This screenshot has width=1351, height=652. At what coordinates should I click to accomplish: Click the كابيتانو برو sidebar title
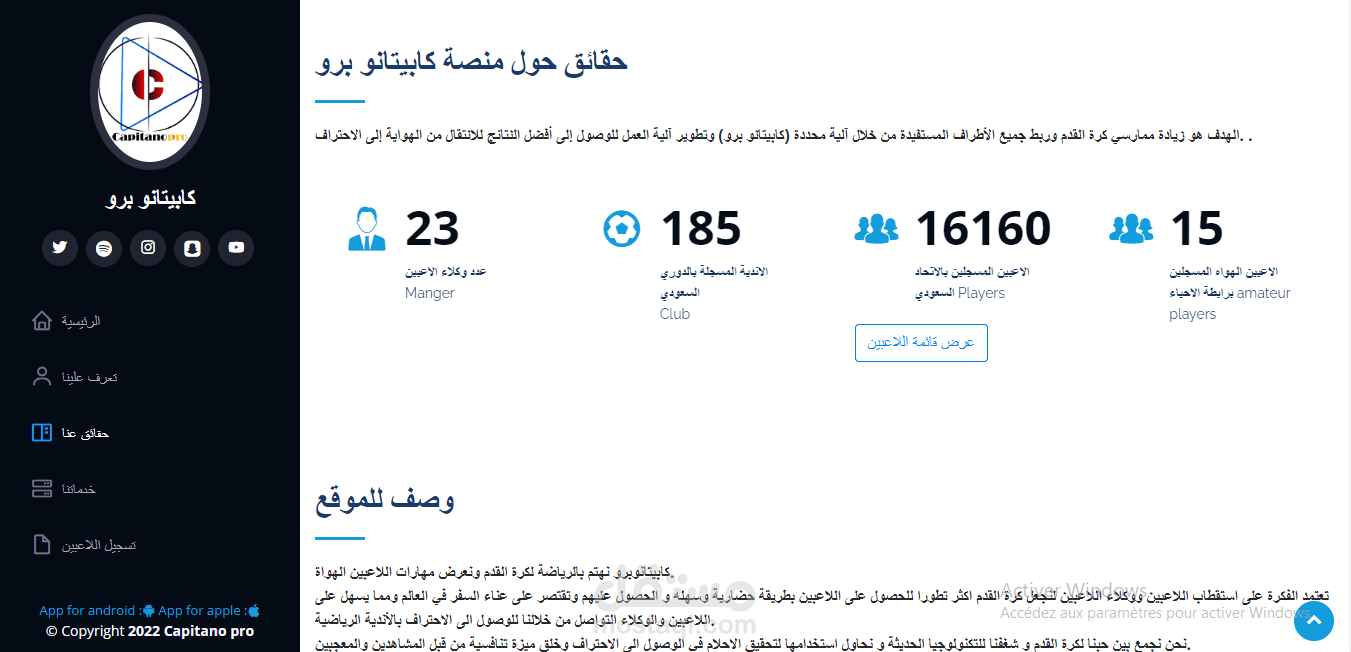150,198
